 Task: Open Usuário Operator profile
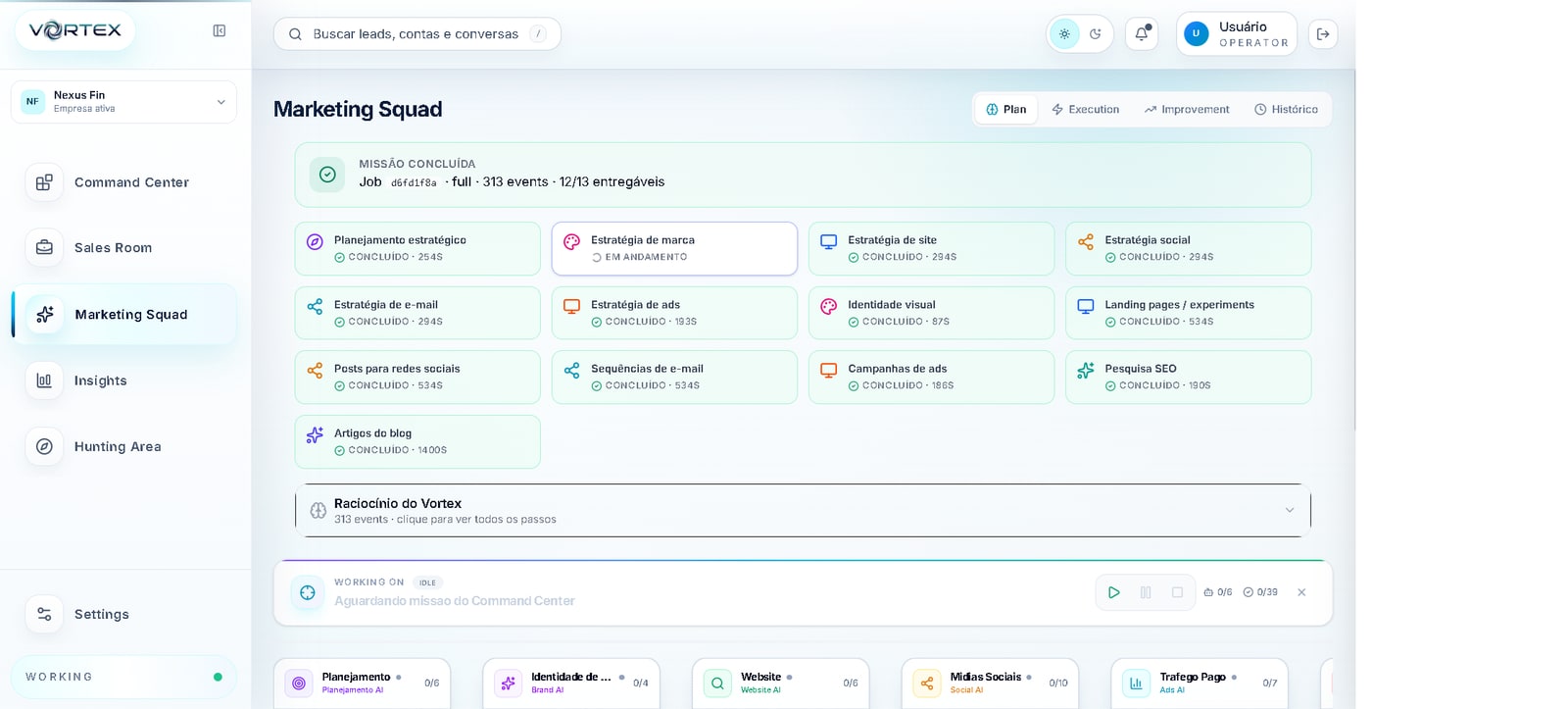pyautogui.click(x=1237, y=34)
